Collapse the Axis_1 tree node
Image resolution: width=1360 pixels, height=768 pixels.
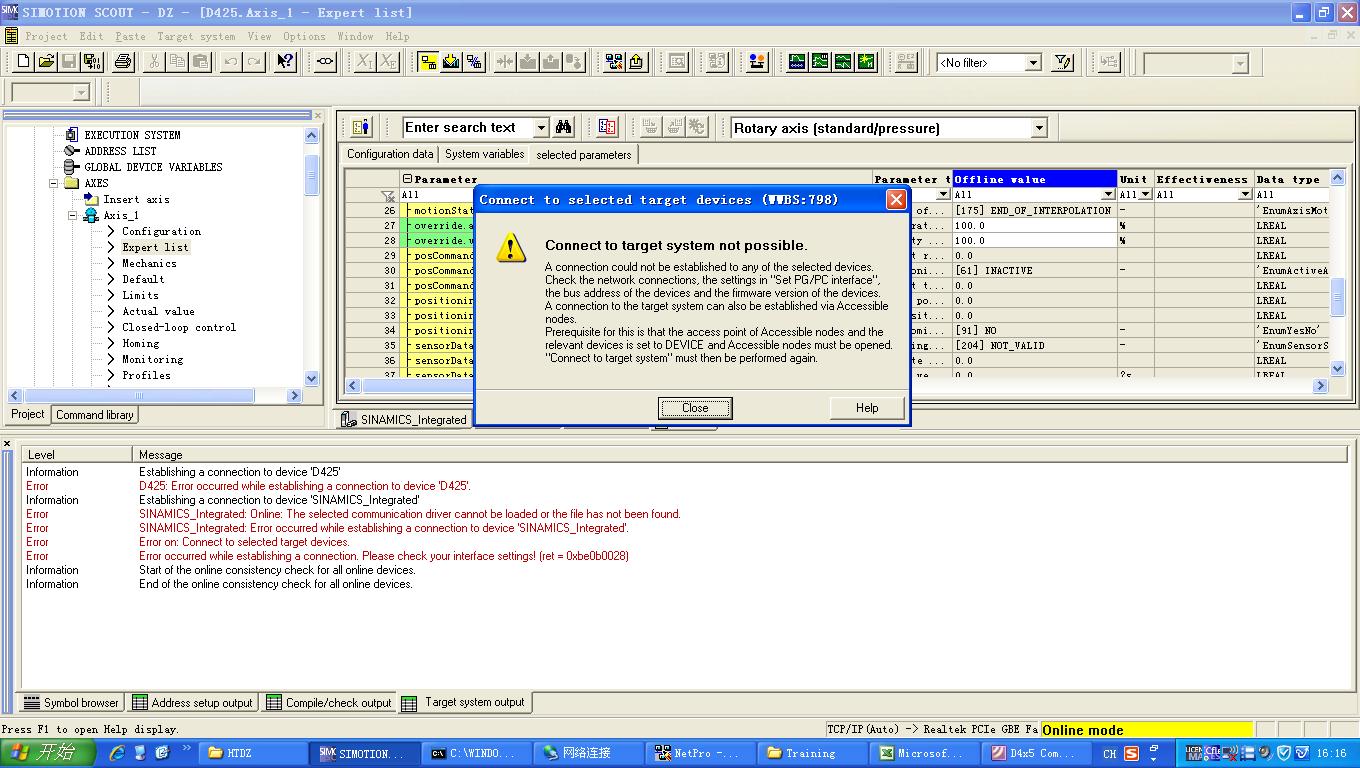(x=73, y=215)
